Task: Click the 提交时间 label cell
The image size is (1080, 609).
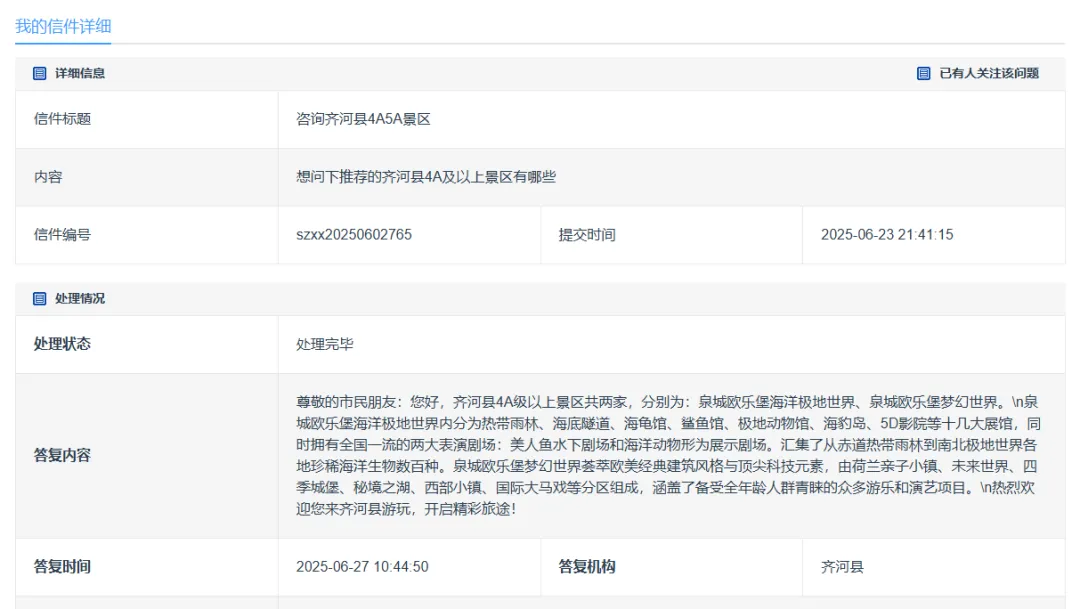Action: (672, 235)
